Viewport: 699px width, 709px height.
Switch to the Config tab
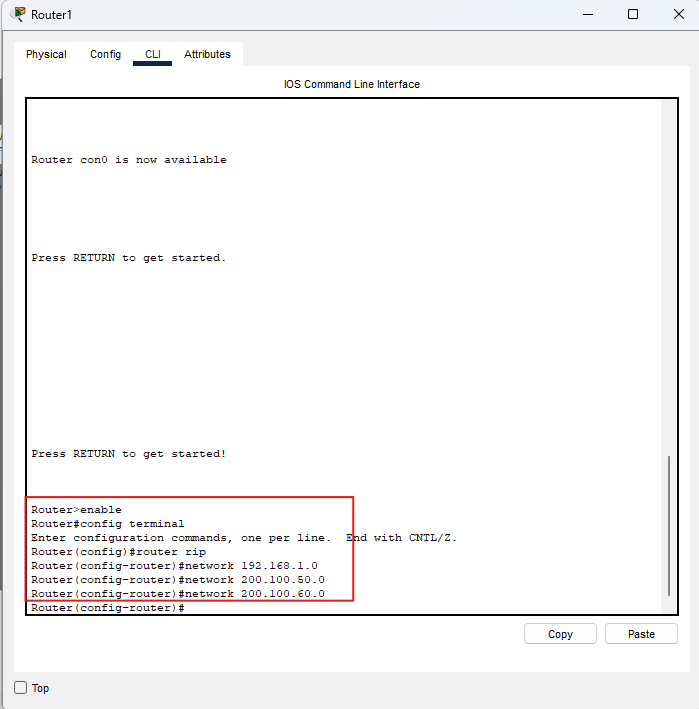105,54
